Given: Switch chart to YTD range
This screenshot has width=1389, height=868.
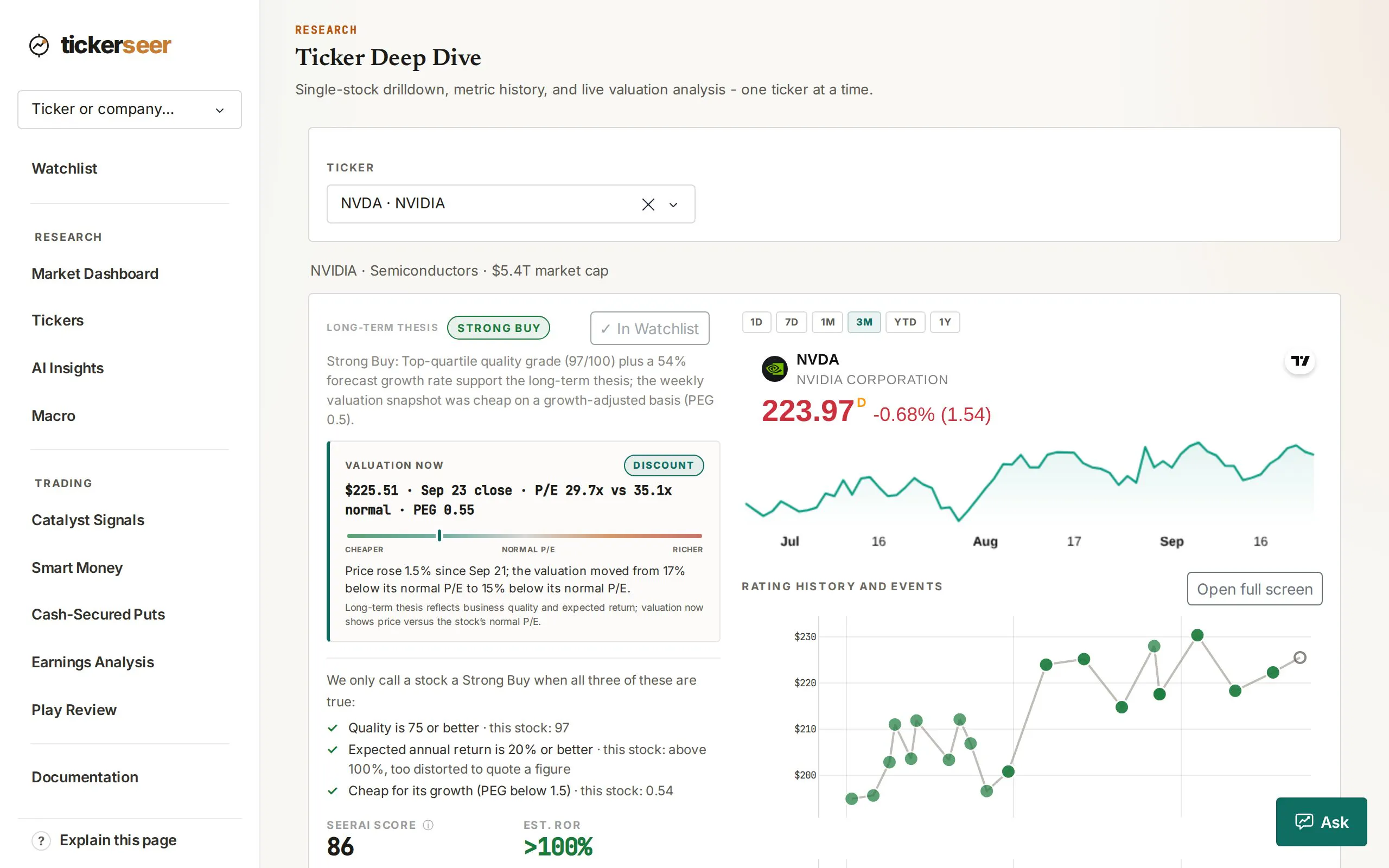Looking at the screenshot, I should pos(905,322).
